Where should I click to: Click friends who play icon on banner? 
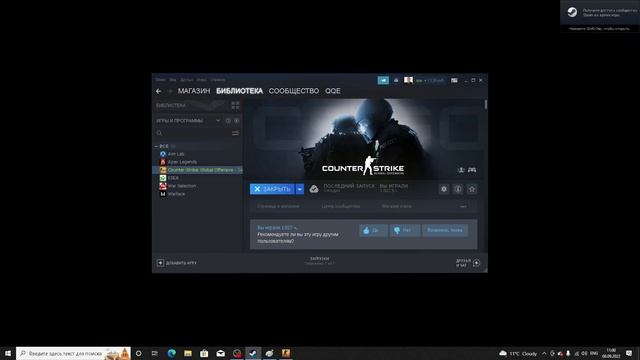pos(461,170)
